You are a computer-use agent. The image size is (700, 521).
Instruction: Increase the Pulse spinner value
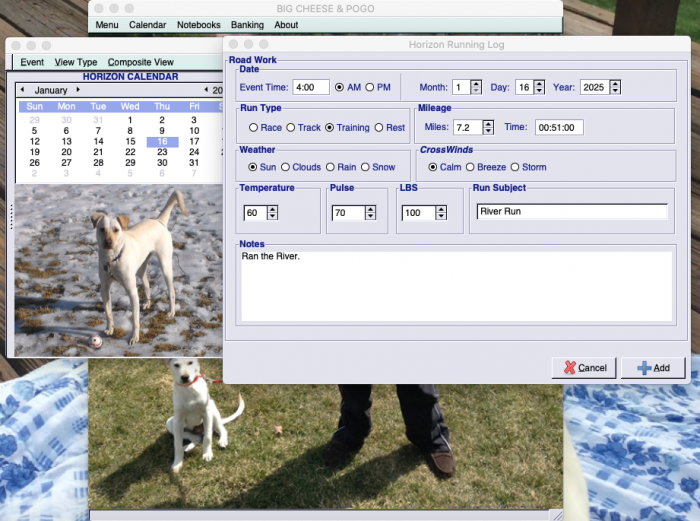click(370, 208)
